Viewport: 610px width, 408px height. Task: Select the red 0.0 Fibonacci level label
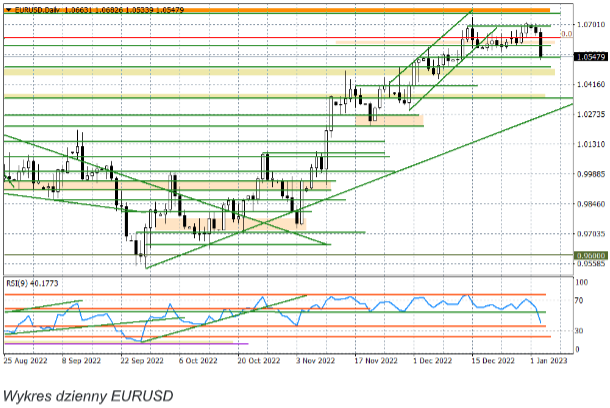click(565, 34)
